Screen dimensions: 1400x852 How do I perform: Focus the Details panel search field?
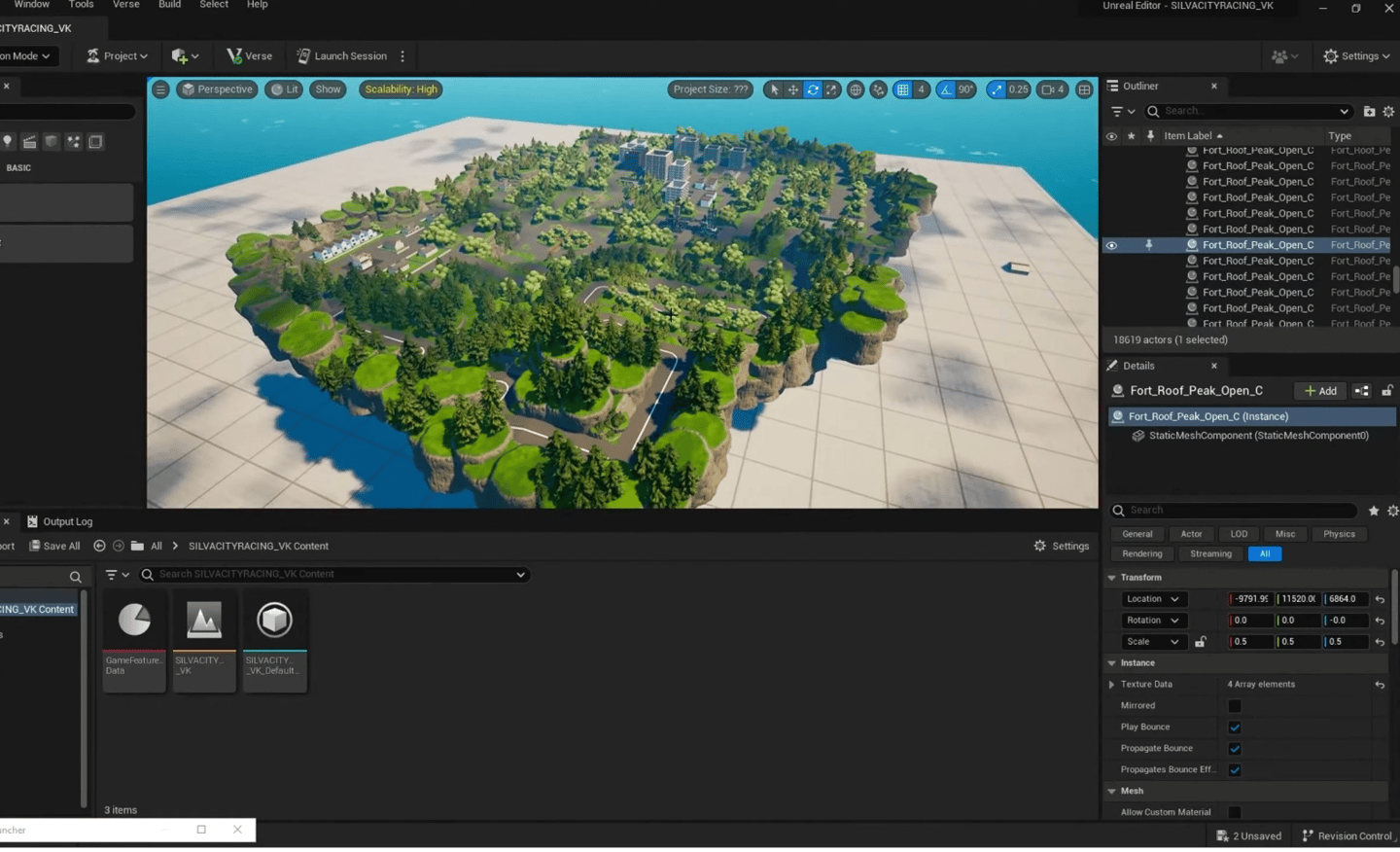tap(1235, 511)
